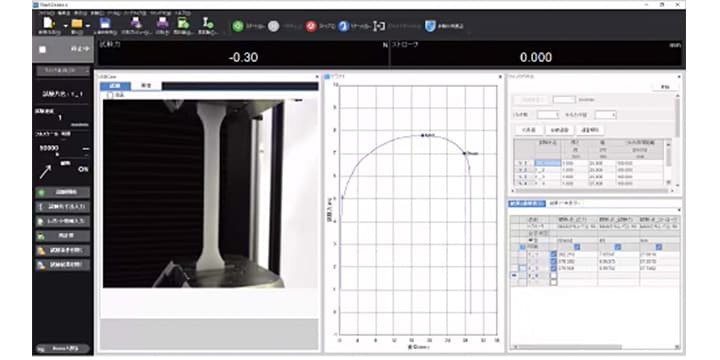Screen dimensions: 720x360
Task: Open dropdown arrow next to new file icon
Action: click(x=65, y=26)
